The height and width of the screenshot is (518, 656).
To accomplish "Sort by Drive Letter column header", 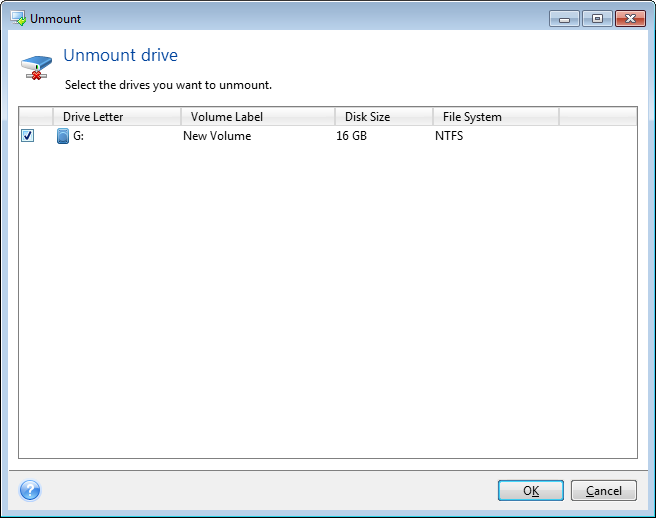I will click(x=116, y=117).
